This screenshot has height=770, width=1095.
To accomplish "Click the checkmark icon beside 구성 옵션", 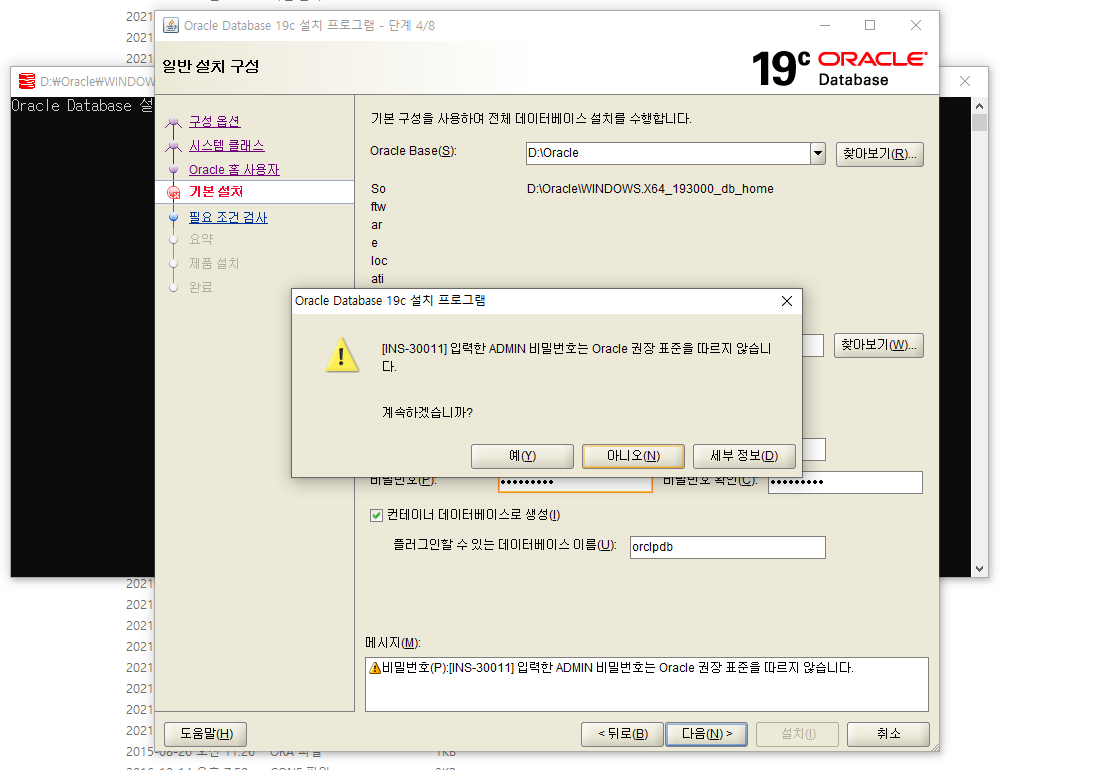I will [x=172, y=121].
